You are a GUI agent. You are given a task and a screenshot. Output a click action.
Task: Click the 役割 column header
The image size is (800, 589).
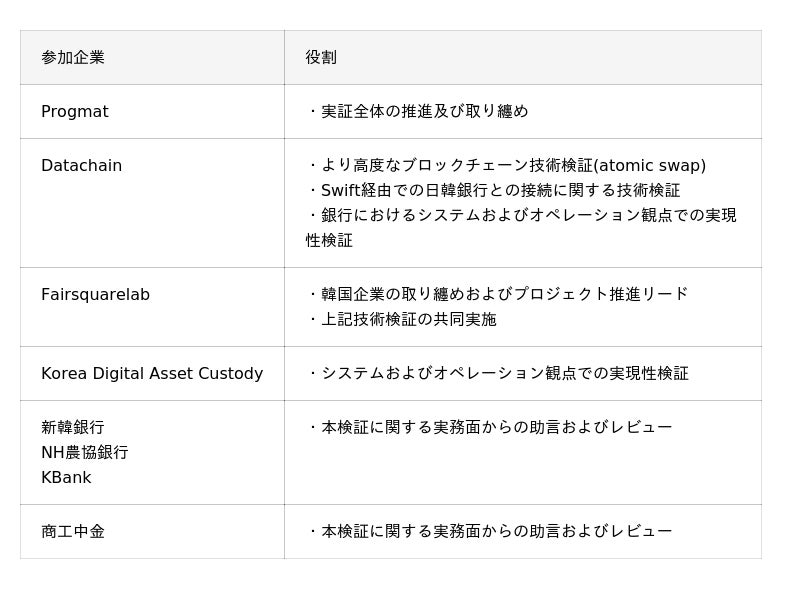point(321,58)
